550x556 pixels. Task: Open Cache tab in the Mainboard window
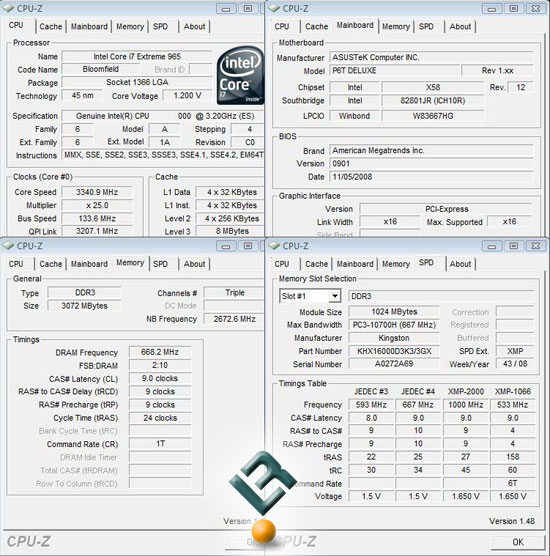tap(316, 27)
